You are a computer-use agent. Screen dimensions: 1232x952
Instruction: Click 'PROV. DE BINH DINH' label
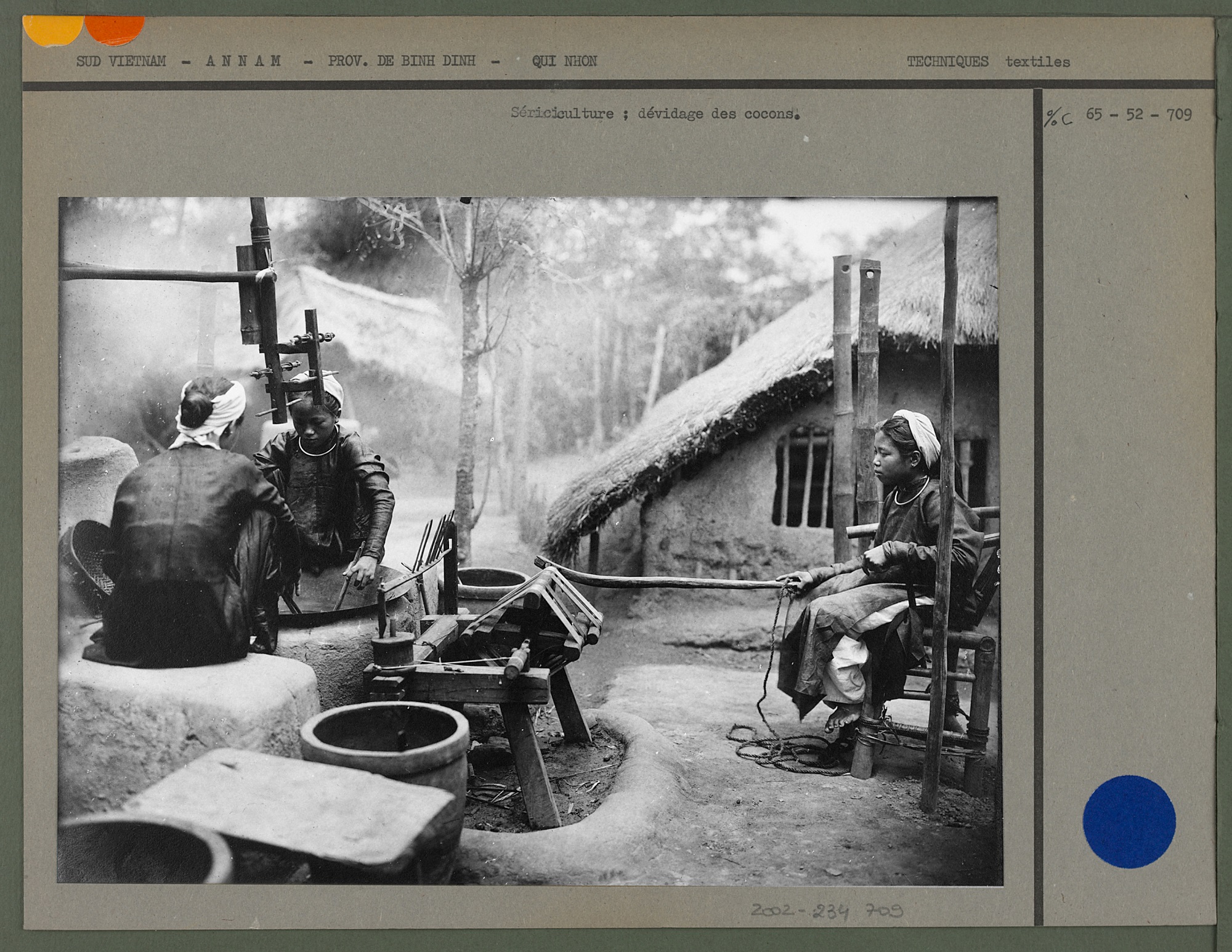(x=401, y=62)
